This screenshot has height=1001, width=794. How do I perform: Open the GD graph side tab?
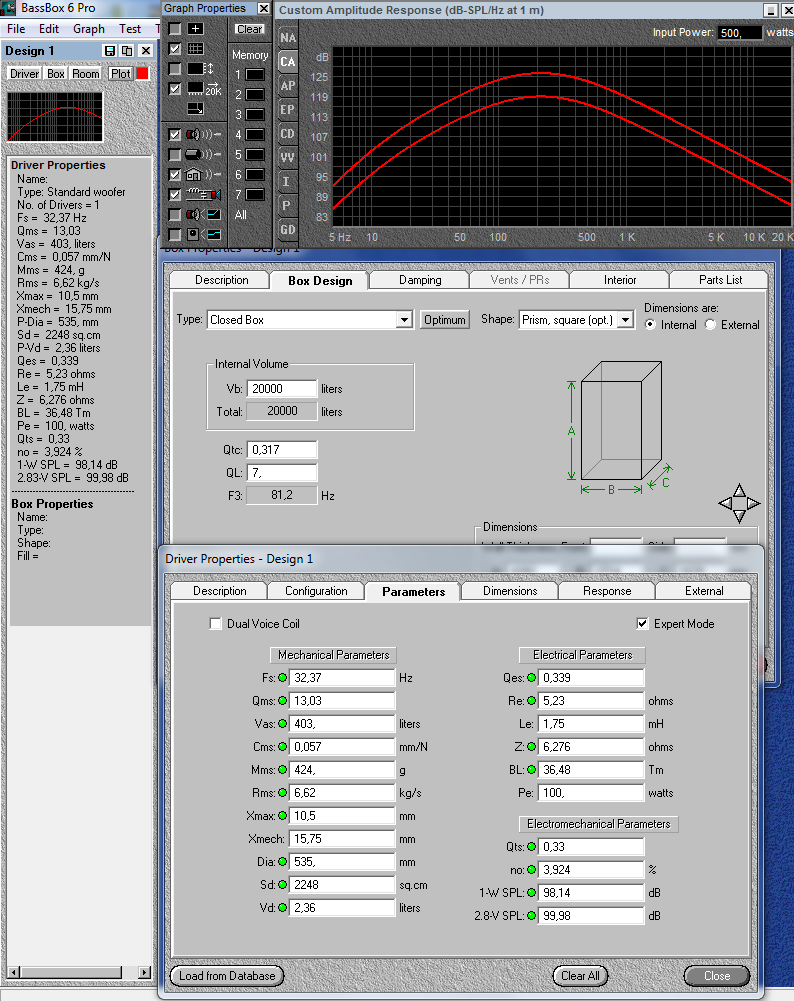288,229
